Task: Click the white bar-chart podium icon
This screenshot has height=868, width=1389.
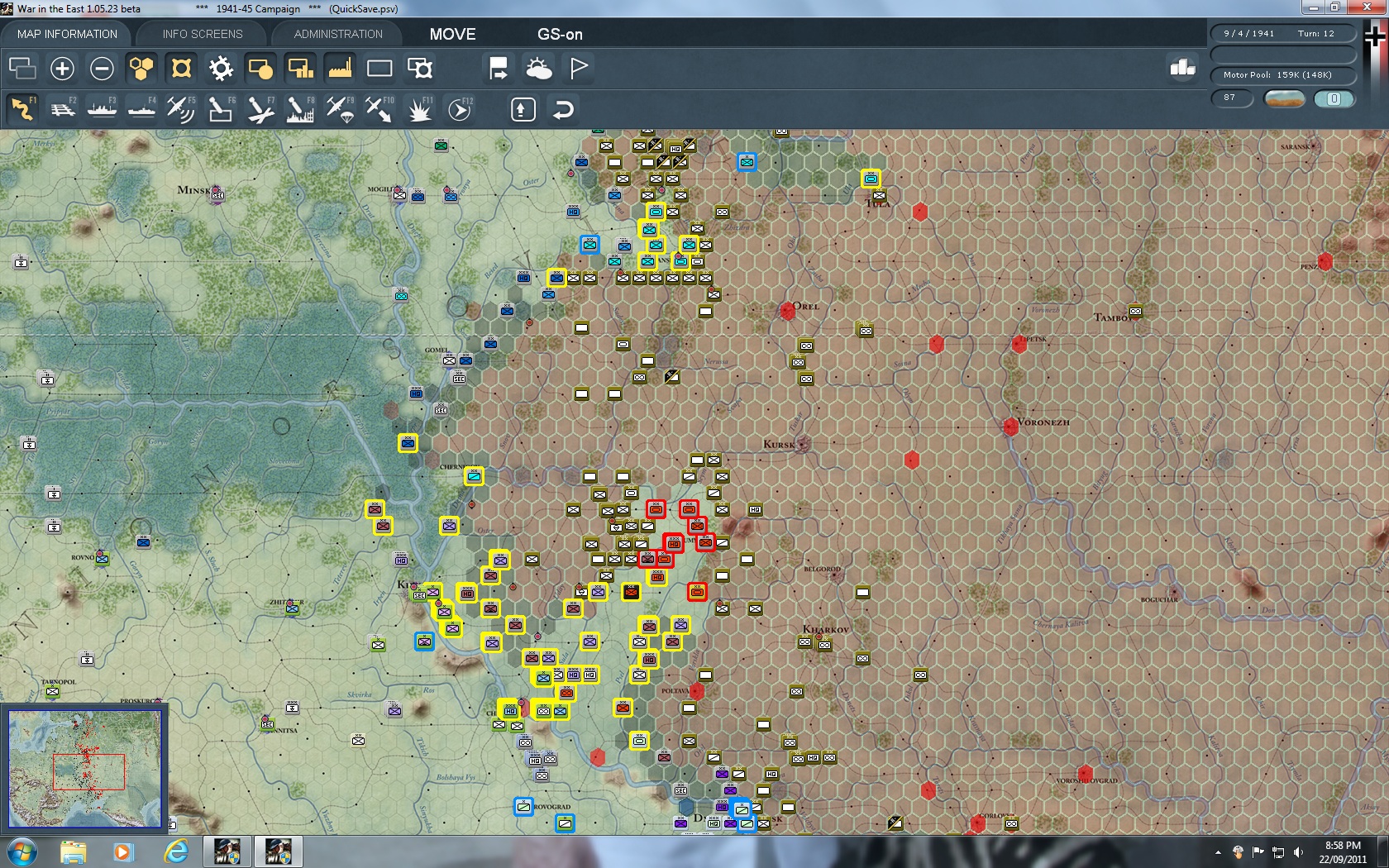Action: 1182,68
